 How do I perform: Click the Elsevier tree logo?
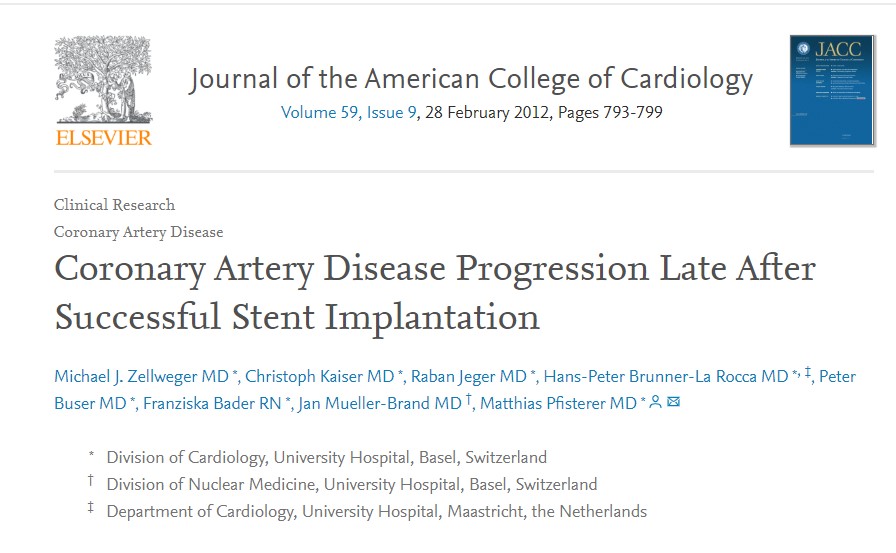pos(103,90)
